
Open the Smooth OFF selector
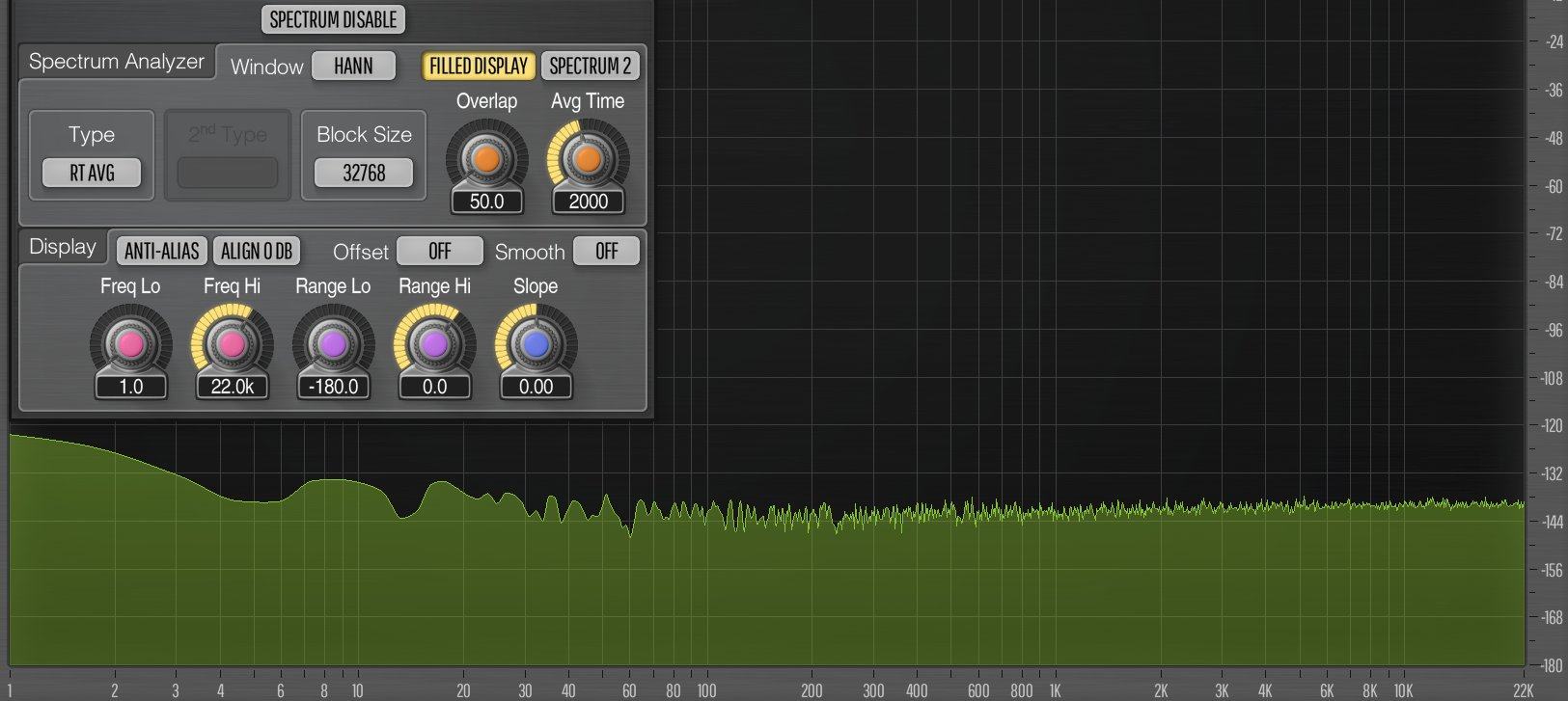coord(606,252)
